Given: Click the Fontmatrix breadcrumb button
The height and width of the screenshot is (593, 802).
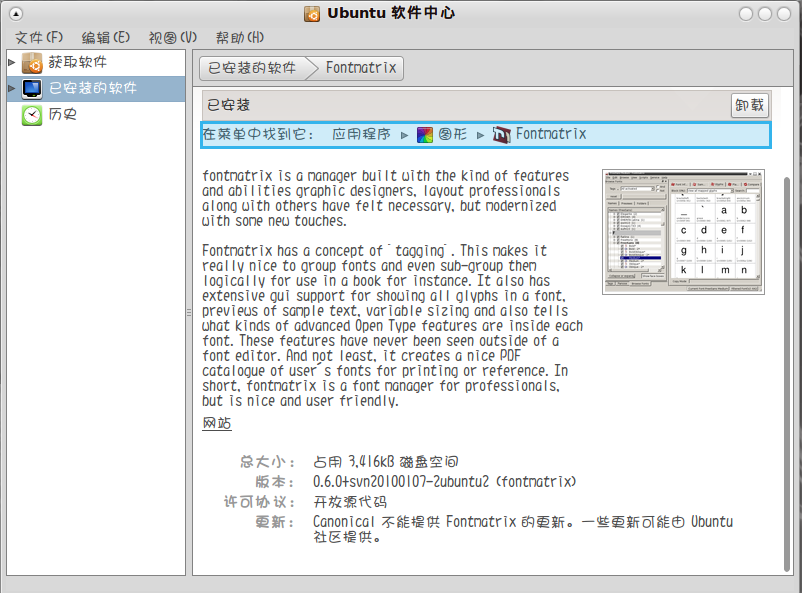Looking at the screenshot, I should (361, 68).
